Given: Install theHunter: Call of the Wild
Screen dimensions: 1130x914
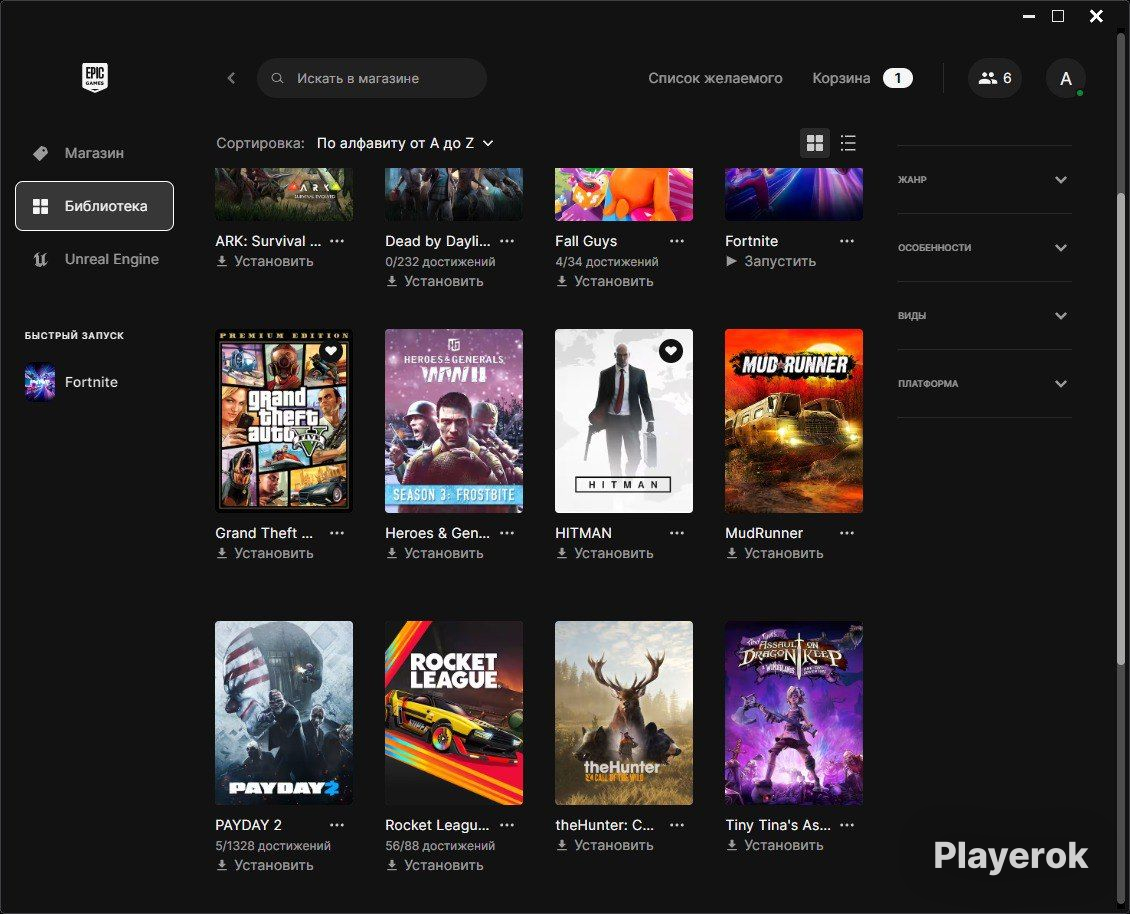Looking at the screenshot, I should pyautogui.click(x=605, y=845).
